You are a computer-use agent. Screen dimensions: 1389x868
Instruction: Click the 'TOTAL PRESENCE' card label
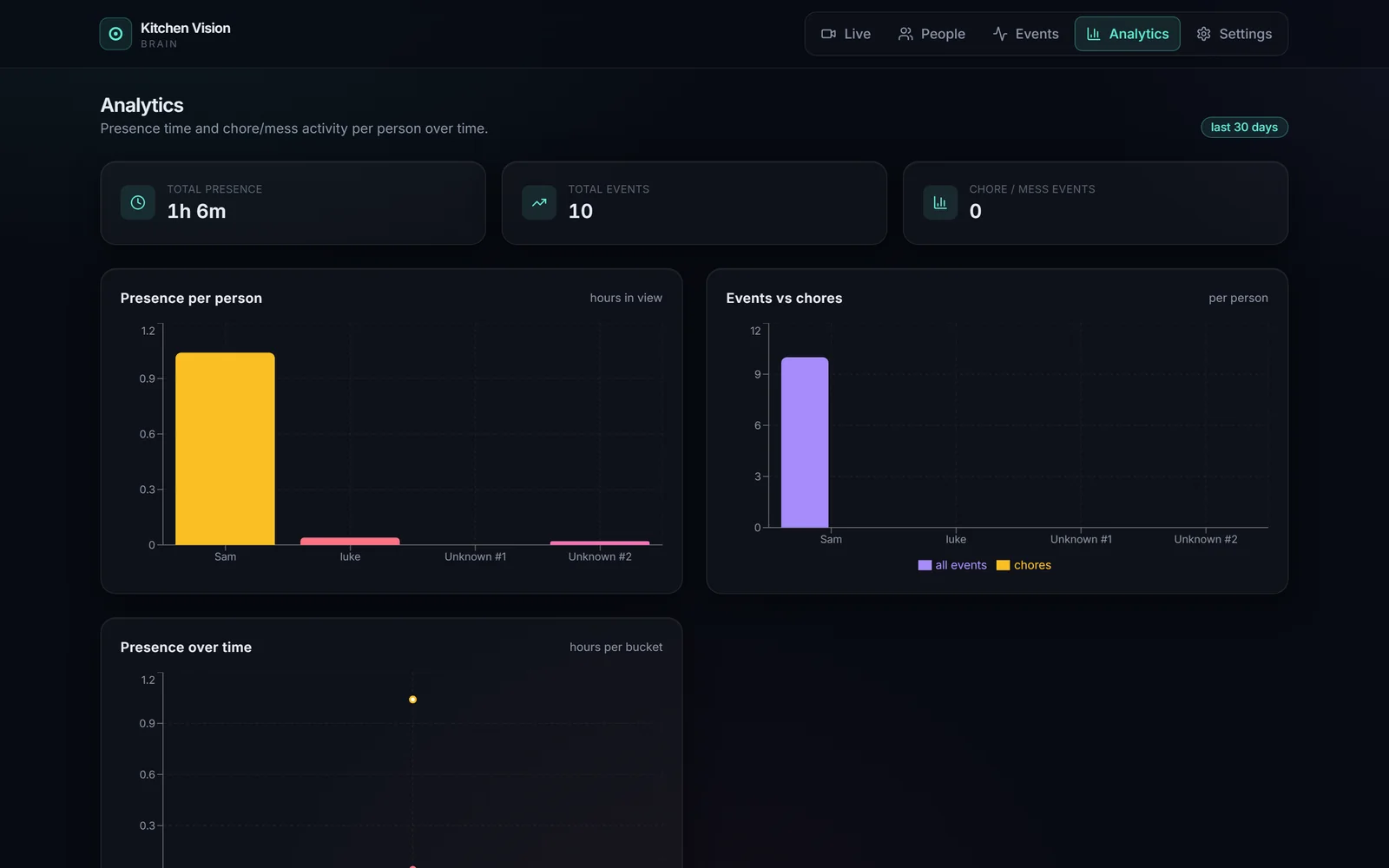[214, 189]
